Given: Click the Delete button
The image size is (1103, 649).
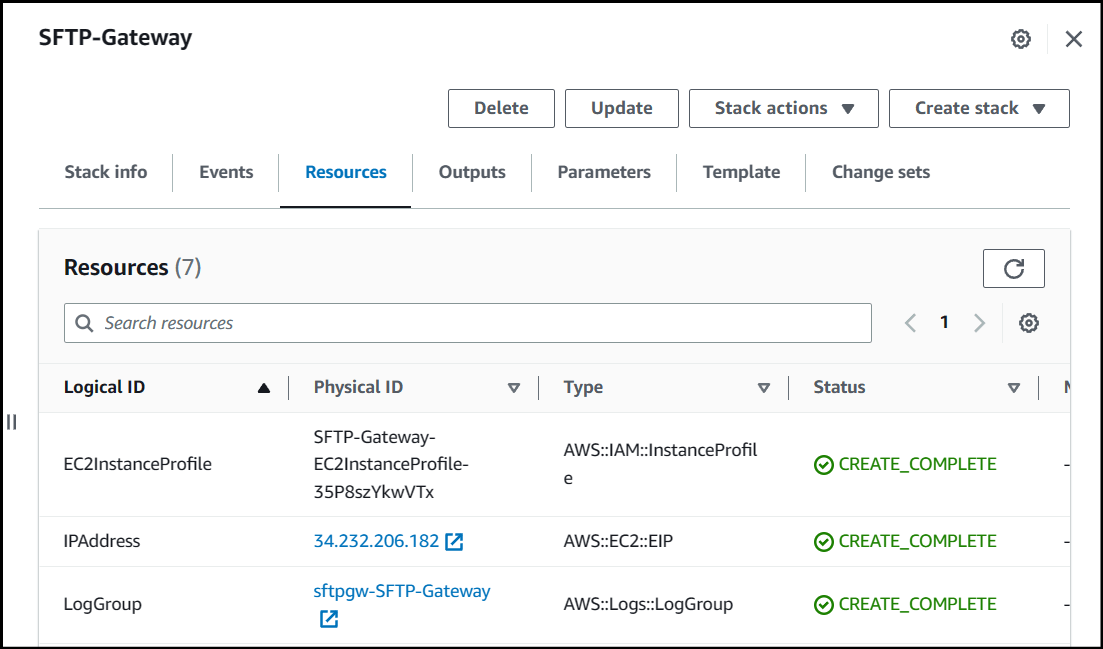Looking at the screenshot, I should point(501,108).
